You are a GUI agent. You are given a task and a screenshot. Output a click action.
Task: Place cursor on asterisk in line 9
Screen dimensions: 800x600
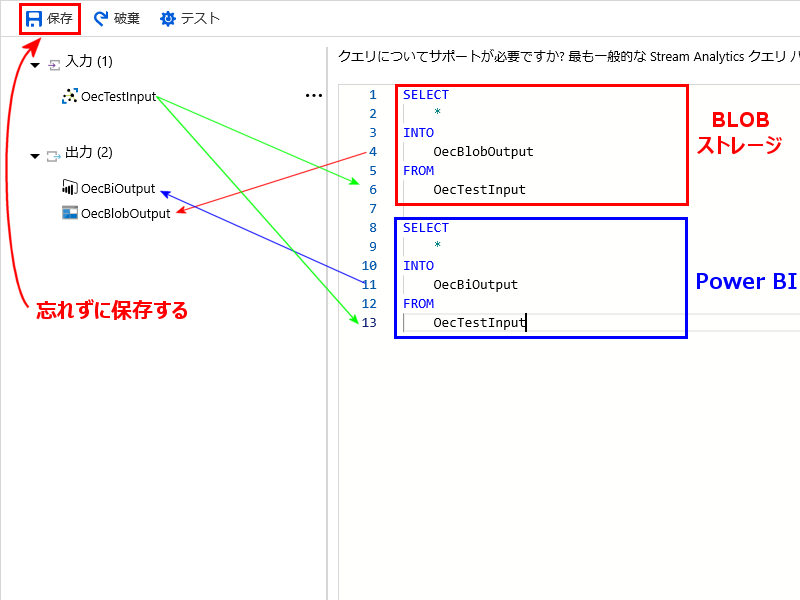(437, 245)
